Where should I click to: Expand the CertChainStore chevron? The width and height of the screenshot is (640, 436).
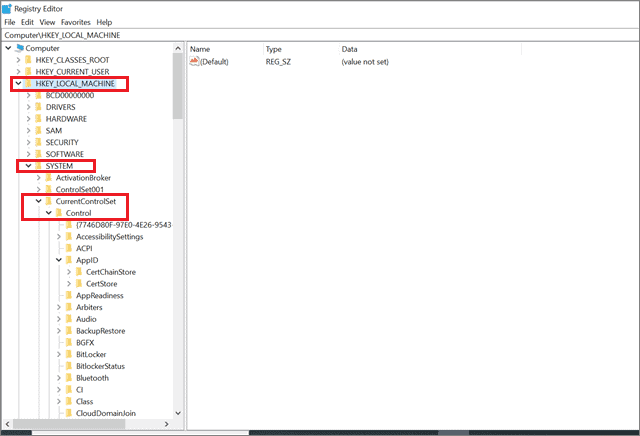[69, 272]
